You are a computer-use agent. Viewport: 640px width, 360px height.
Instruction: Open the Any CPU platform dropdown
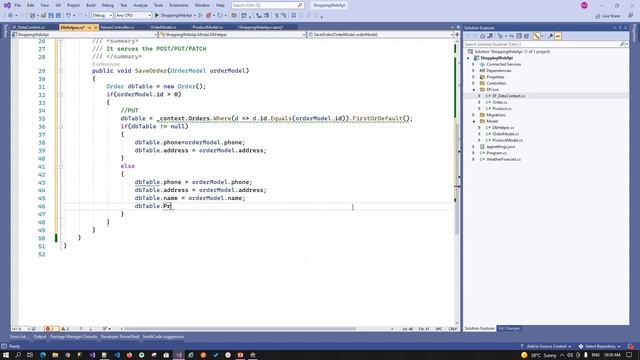(x=133, y=15)
